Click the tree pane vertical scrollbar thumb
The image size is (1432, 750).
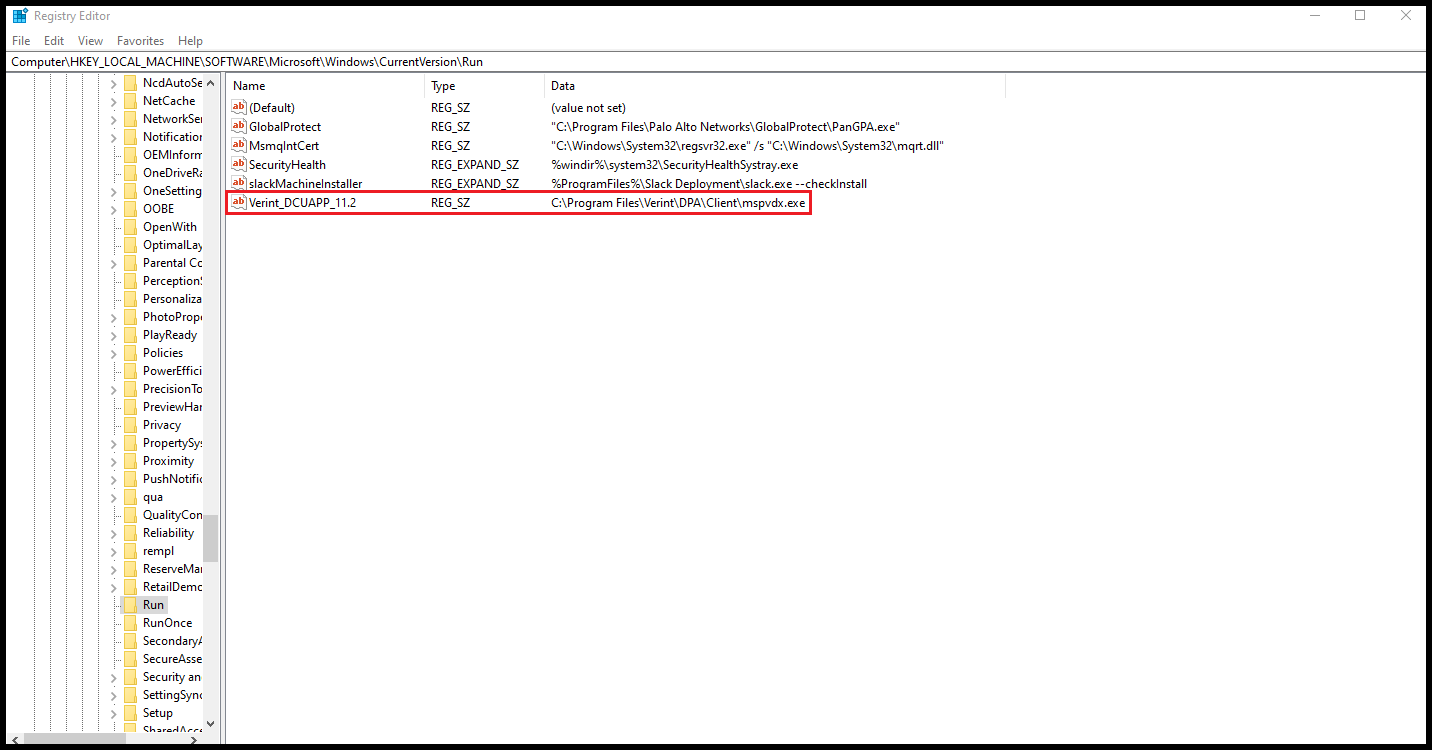(210, 538)
